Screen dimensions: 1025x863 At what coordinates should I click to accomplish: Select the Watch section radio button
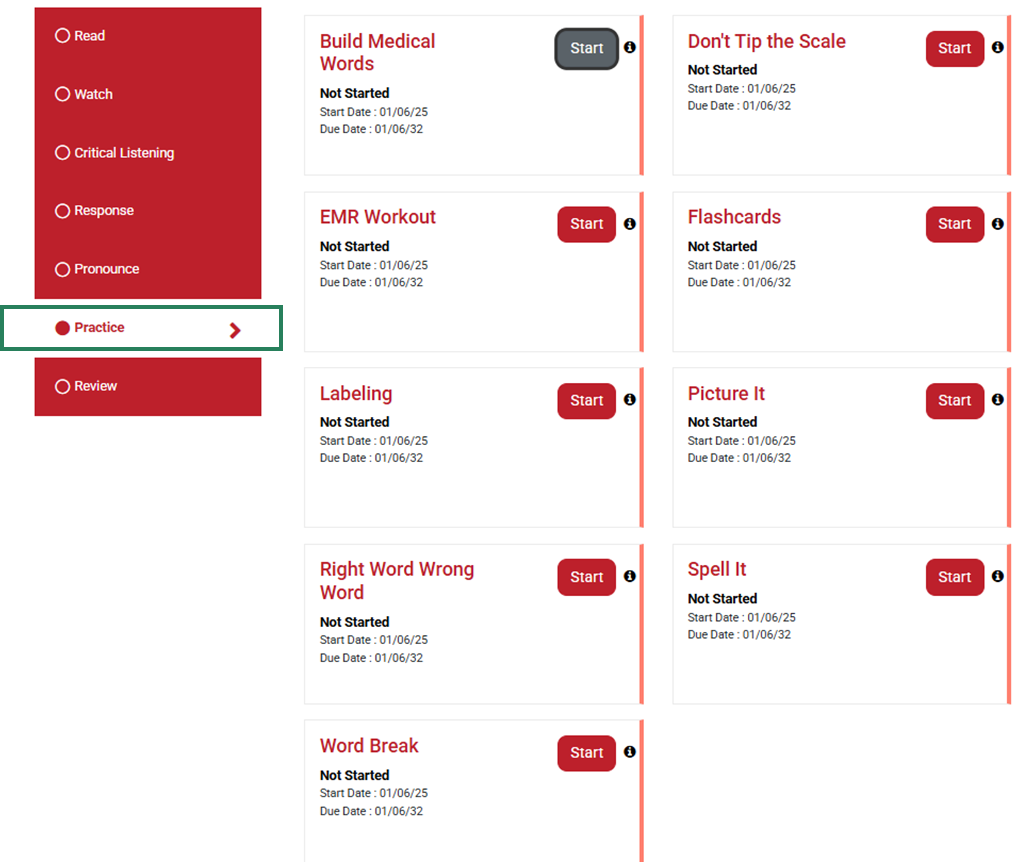pyautogui.click(x=62, y=93)
